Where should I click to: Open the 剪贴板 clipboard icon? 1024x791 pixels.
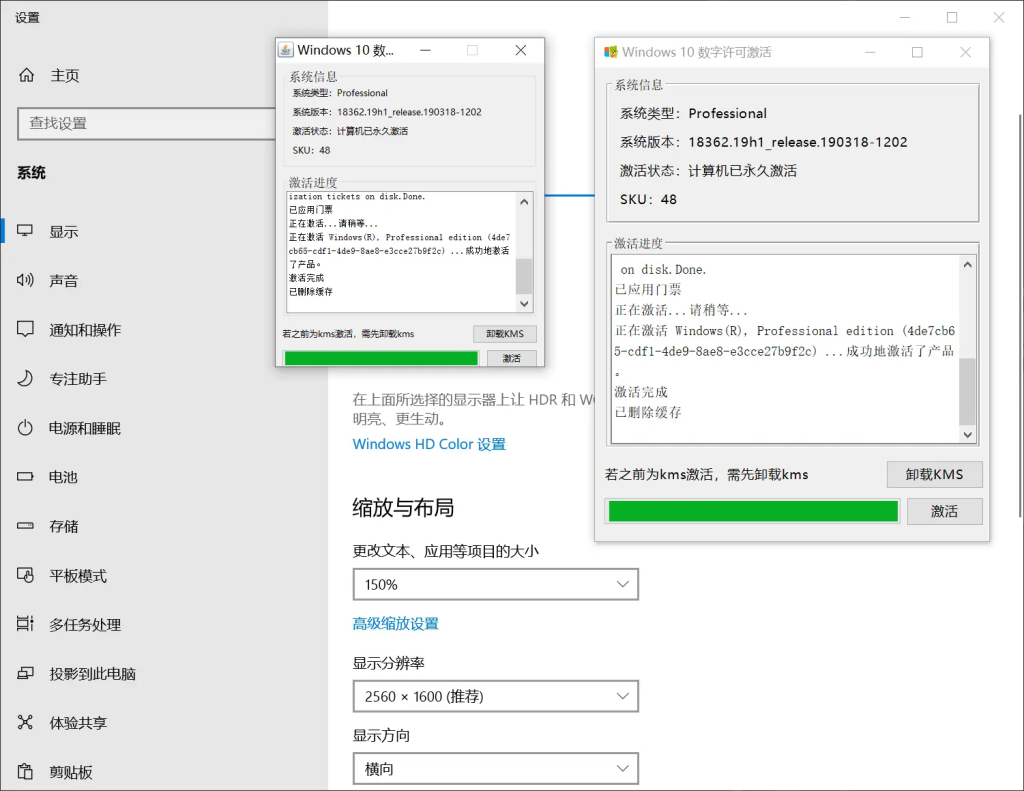25,771
